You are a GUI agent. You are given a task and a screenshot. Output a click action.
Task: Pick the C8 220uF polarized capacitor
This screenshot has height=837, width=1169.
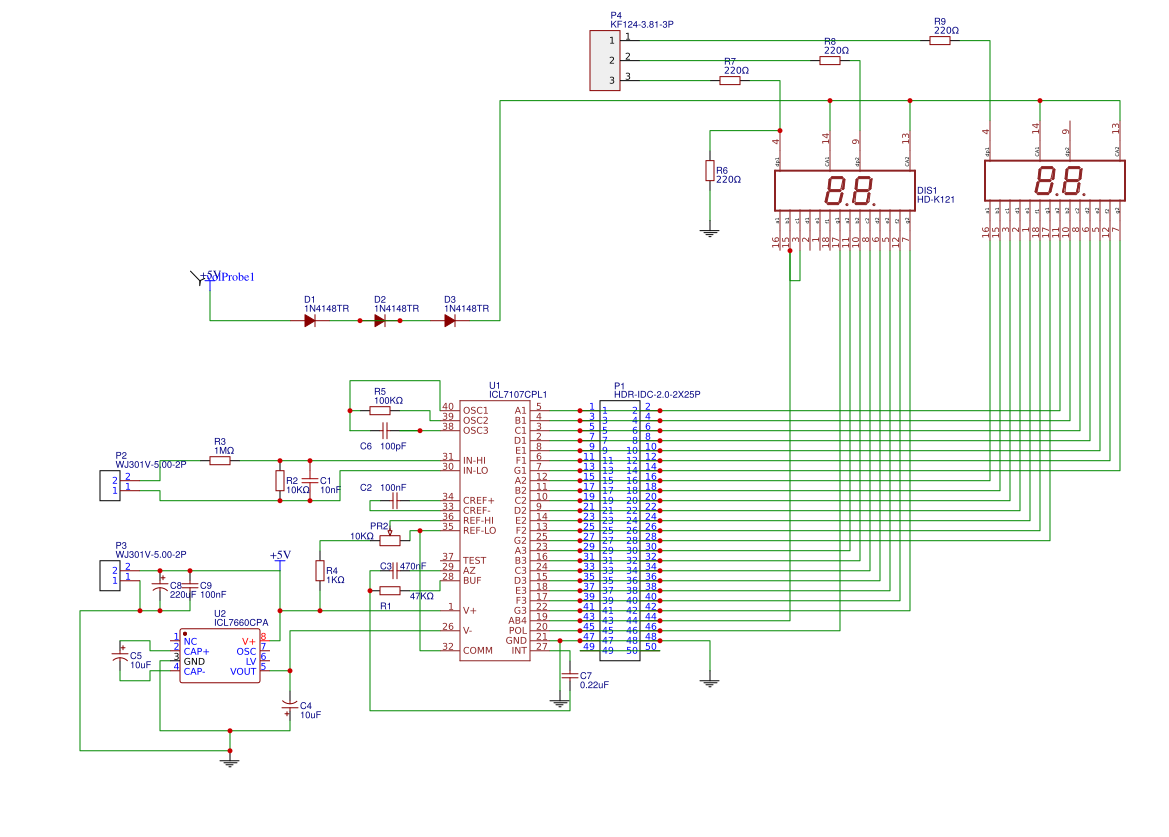(160, 587)
